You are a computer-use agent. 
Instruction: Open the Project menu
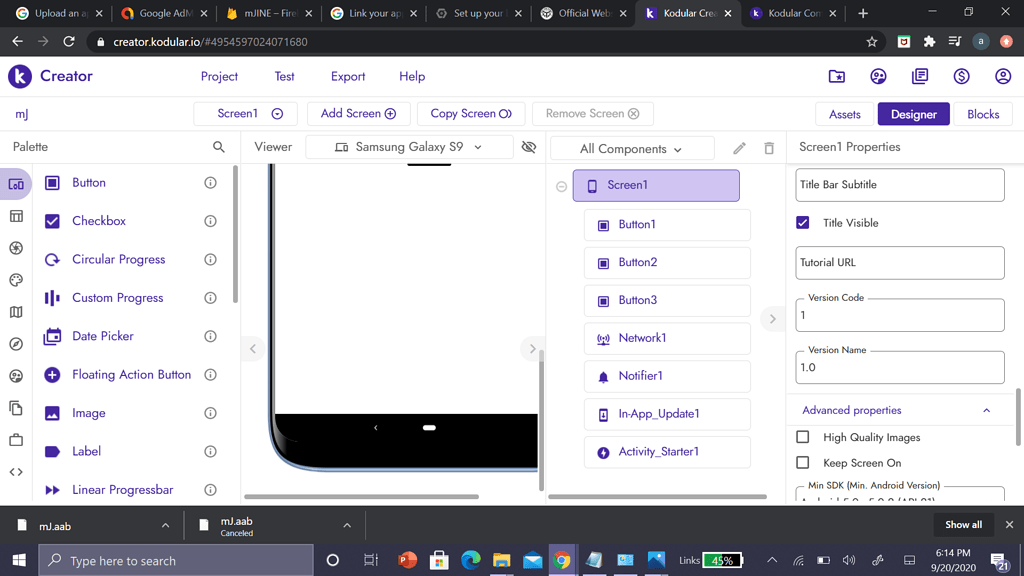(x=219, y=76)
